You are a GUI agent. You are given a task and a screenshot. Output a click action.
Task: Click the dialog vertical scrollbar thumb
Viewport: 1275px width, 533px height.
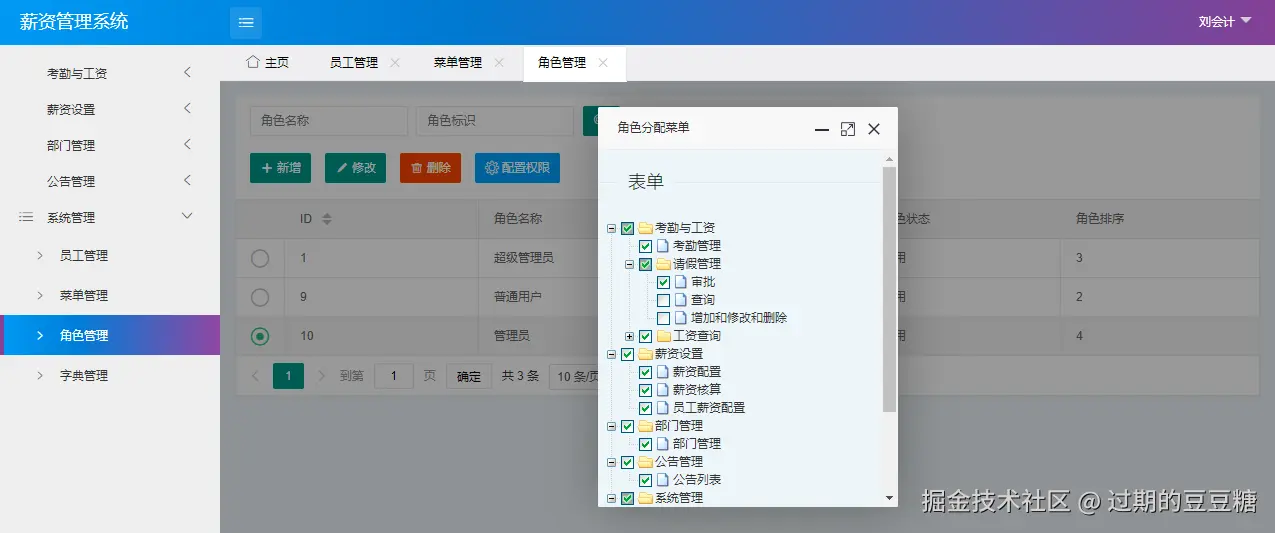[x=889, y=289]
